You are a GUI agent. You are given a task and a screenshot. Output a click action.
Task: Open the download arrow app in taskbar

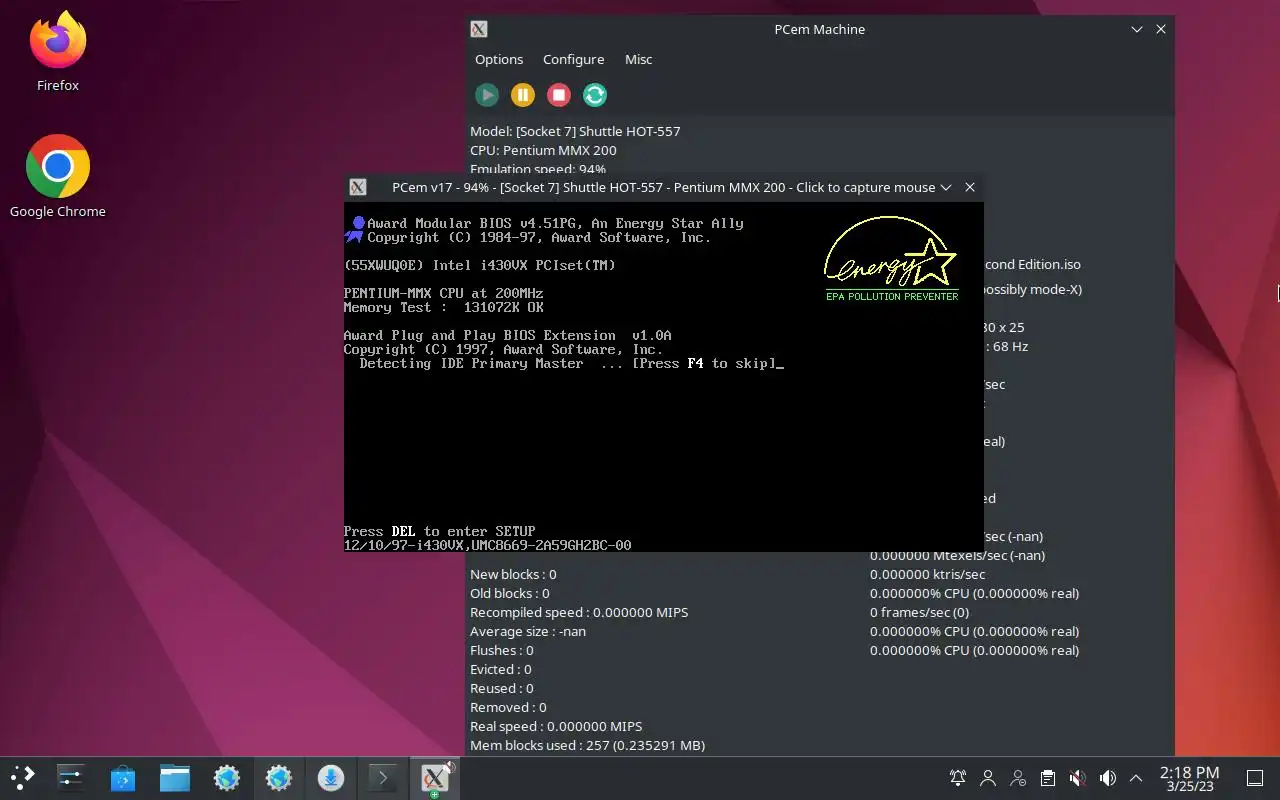pyautogui.click(x=331, y=777)
